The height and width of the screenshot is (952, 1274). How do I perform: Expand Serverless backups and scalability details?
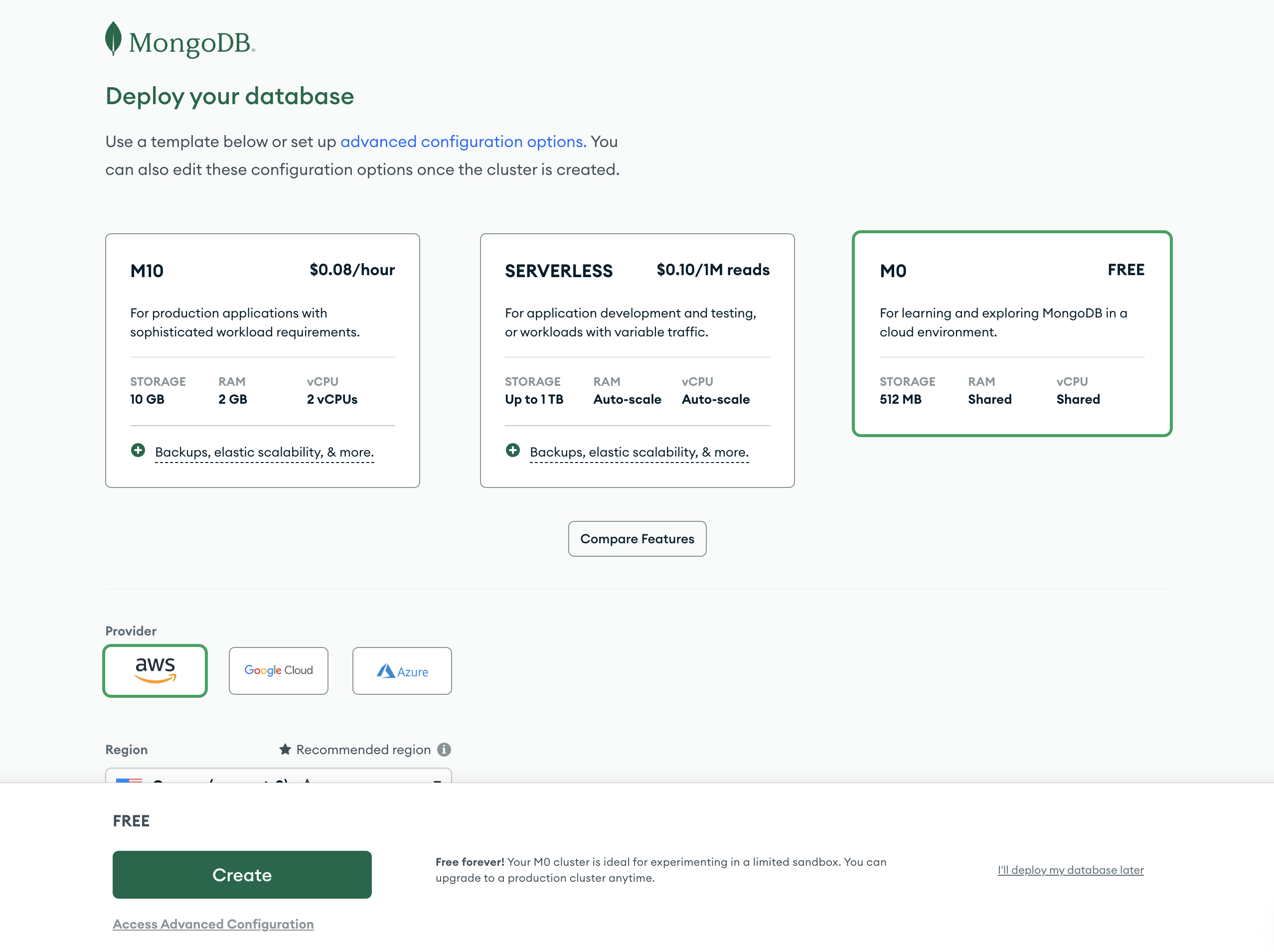click(x=638, y=452)
